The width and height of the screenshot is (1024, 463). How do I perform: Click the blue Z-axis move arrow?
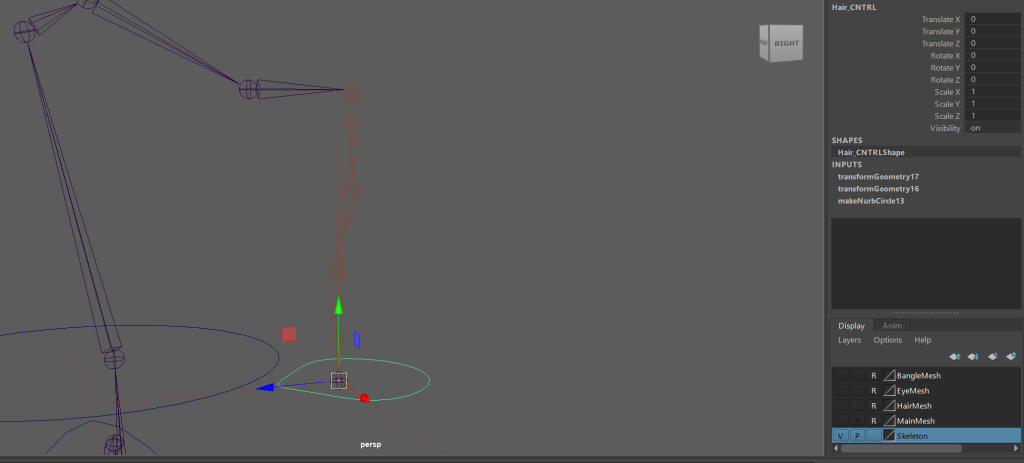click(265, 387)
